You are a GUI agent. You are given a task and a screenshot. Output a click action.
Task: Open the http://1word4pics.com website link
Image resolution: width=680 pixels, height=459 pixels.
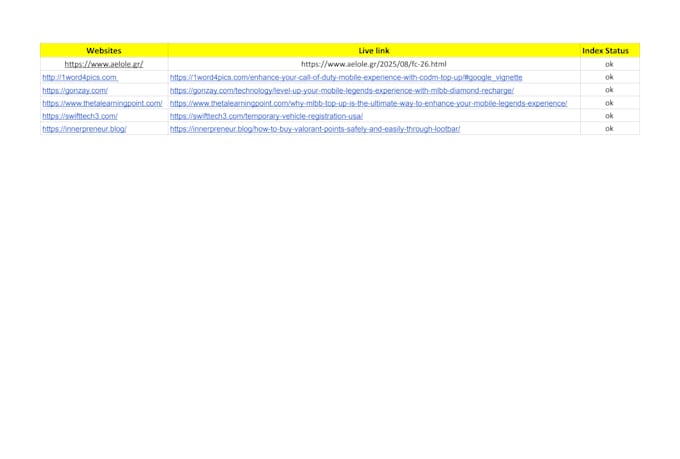[x=80, y=77]
